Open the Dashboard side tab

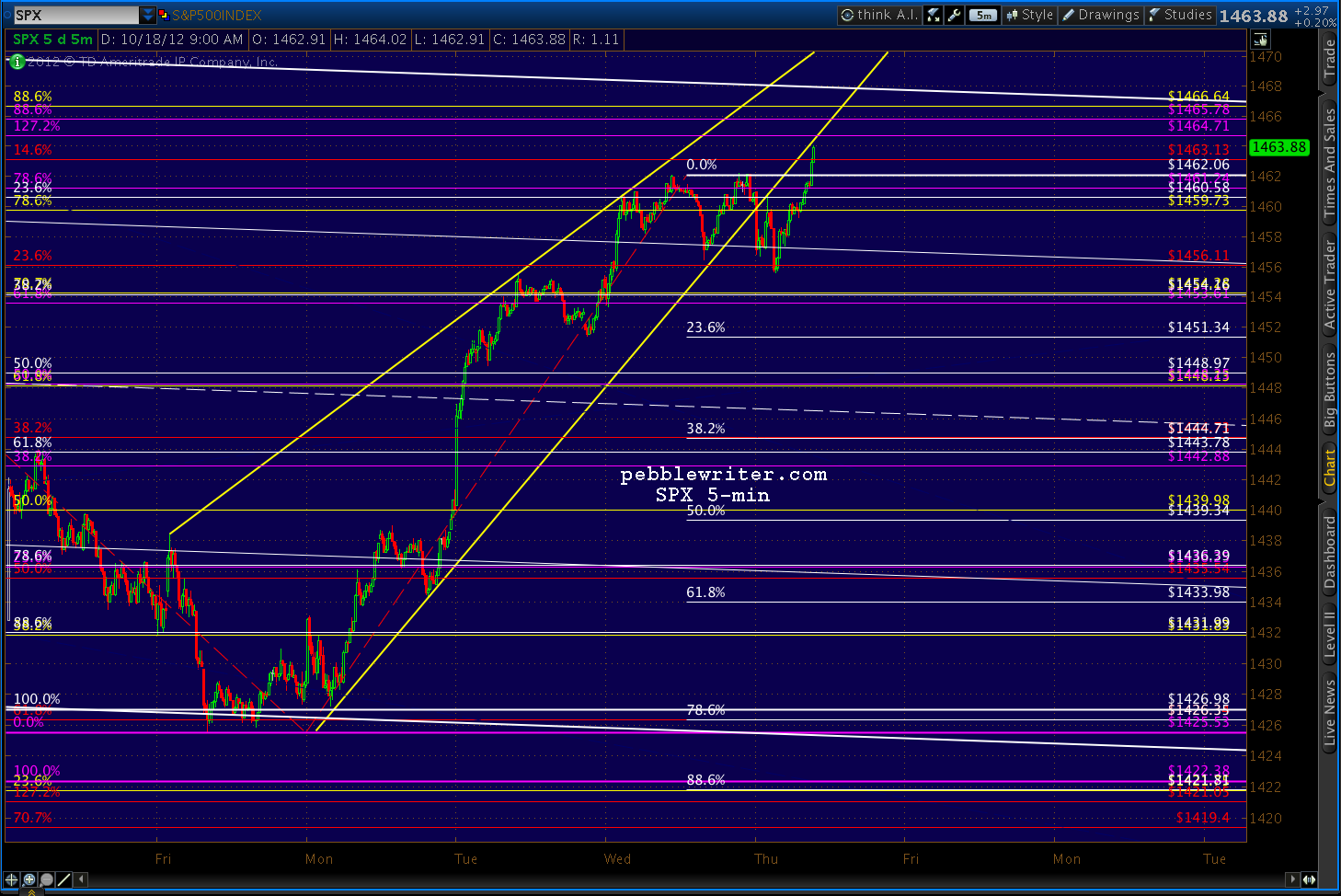tap(1330, 552)
